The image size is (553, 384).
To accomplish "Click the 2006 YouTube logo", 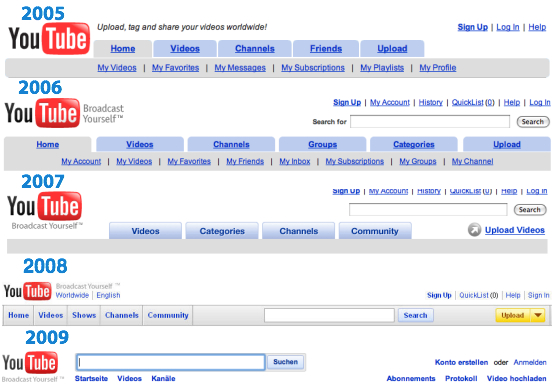I will pos(42,113).
